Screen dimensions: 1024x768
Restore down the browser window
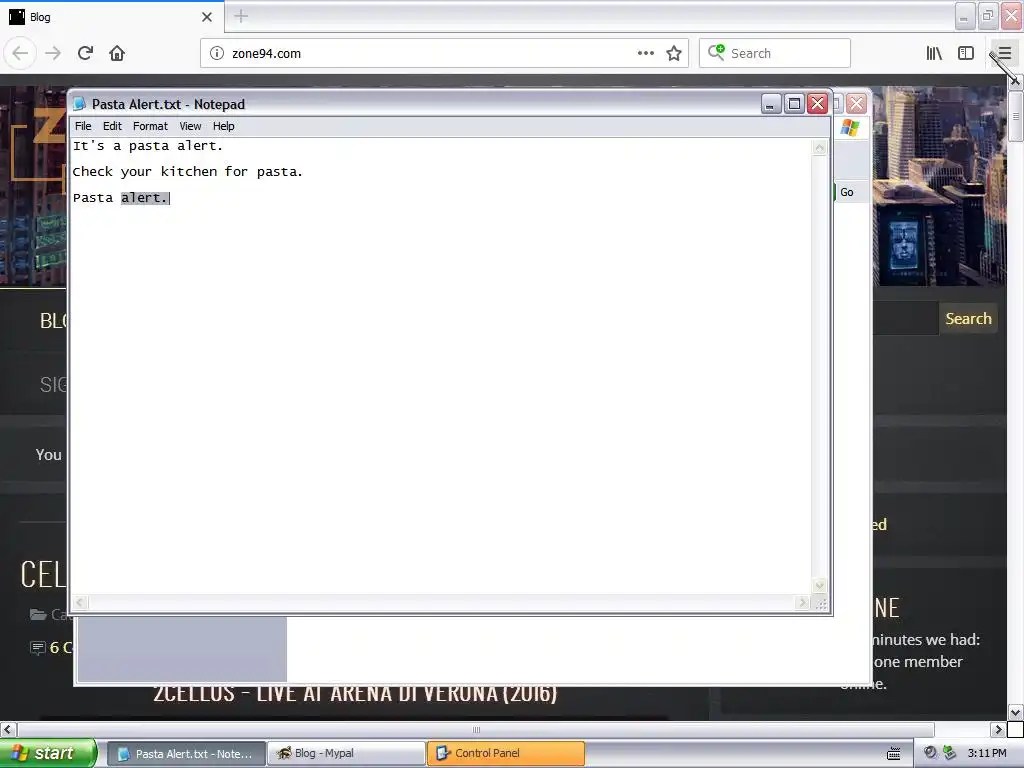[x=988, y=16]
